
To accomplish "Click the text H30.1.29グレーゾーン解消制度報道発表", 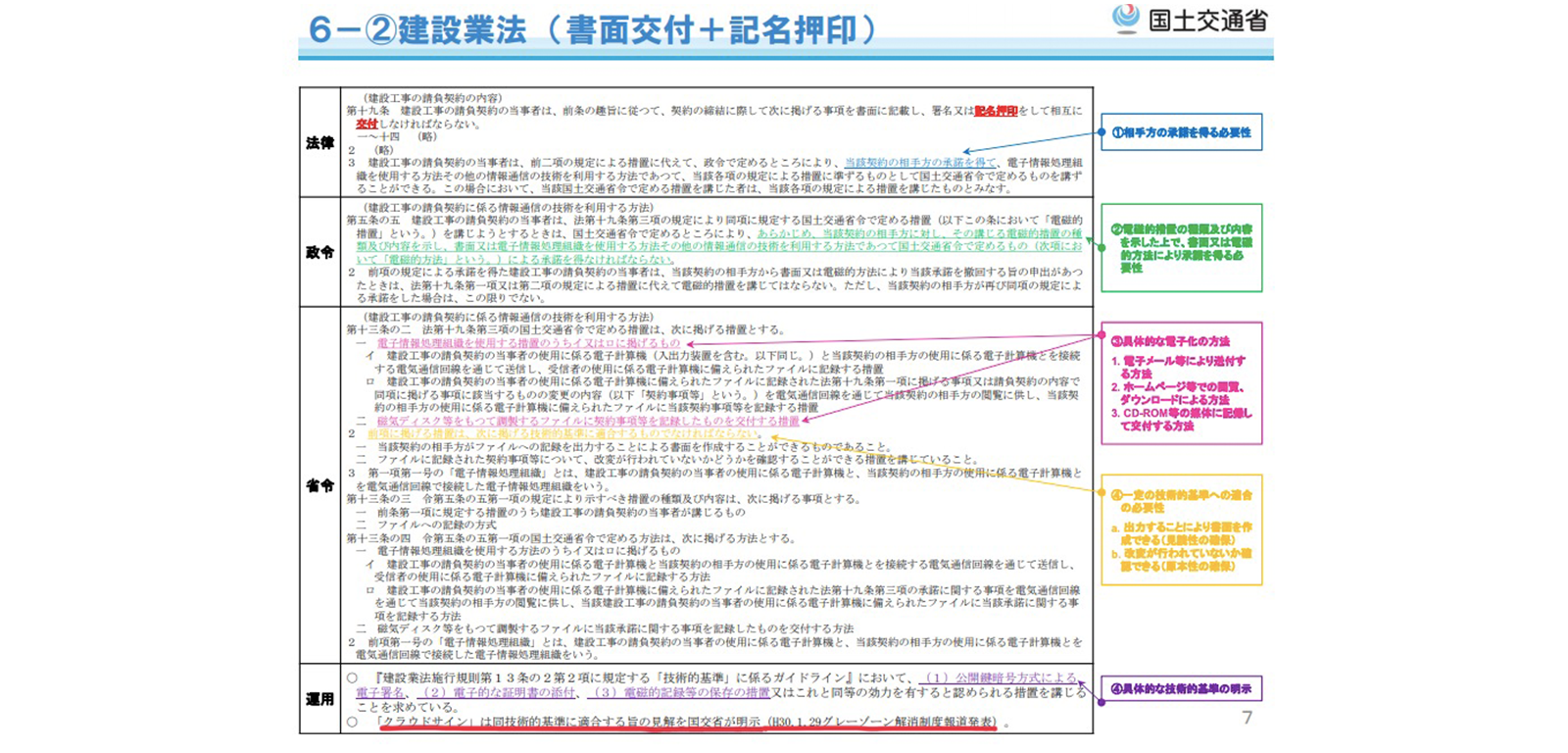I will (881, 723).
